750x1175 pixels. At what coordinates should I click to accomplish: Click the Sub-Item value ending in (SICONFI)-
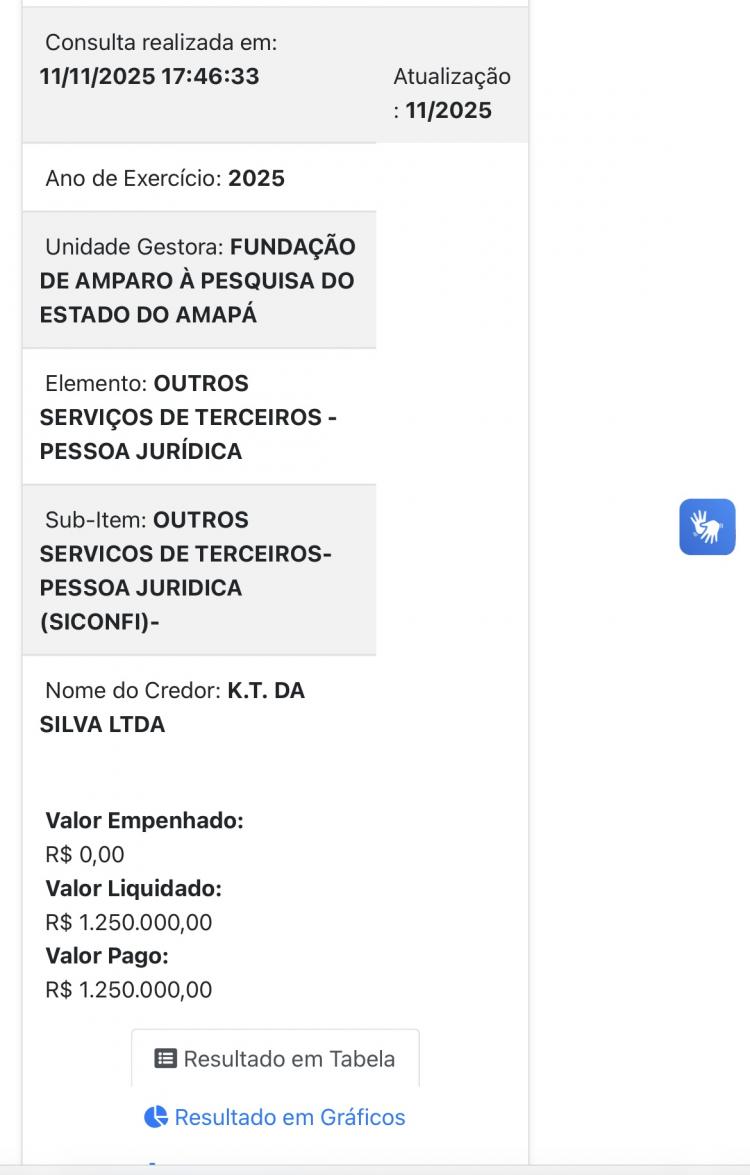click(x=100, y=622)
